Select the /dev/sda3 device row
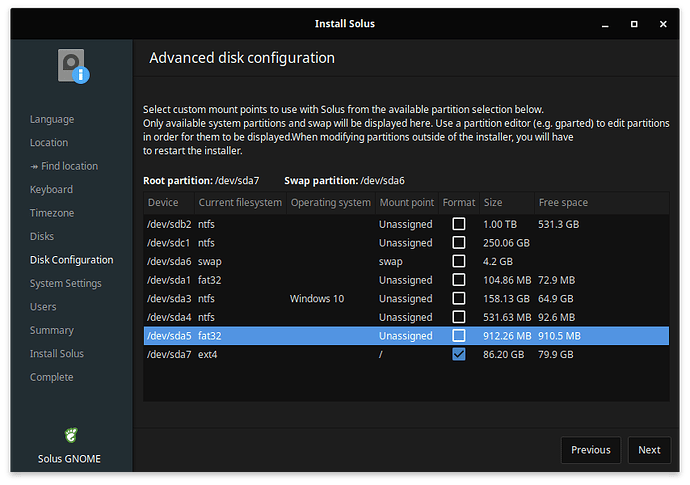This screenshot has width=690, height=485. tap(406, 298)
